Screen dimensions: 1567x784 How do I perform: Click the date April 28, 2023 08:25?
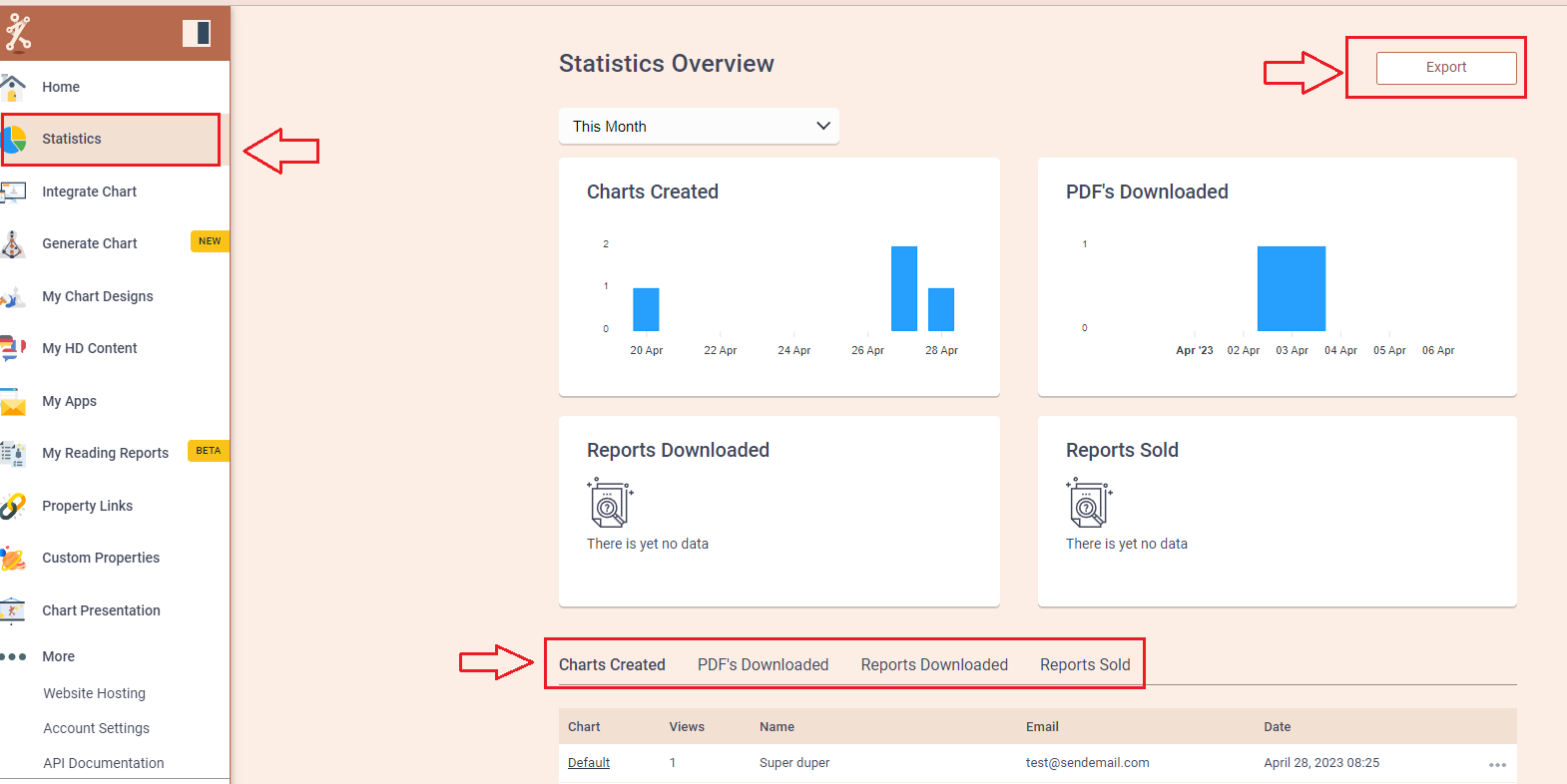(1321, 763)
